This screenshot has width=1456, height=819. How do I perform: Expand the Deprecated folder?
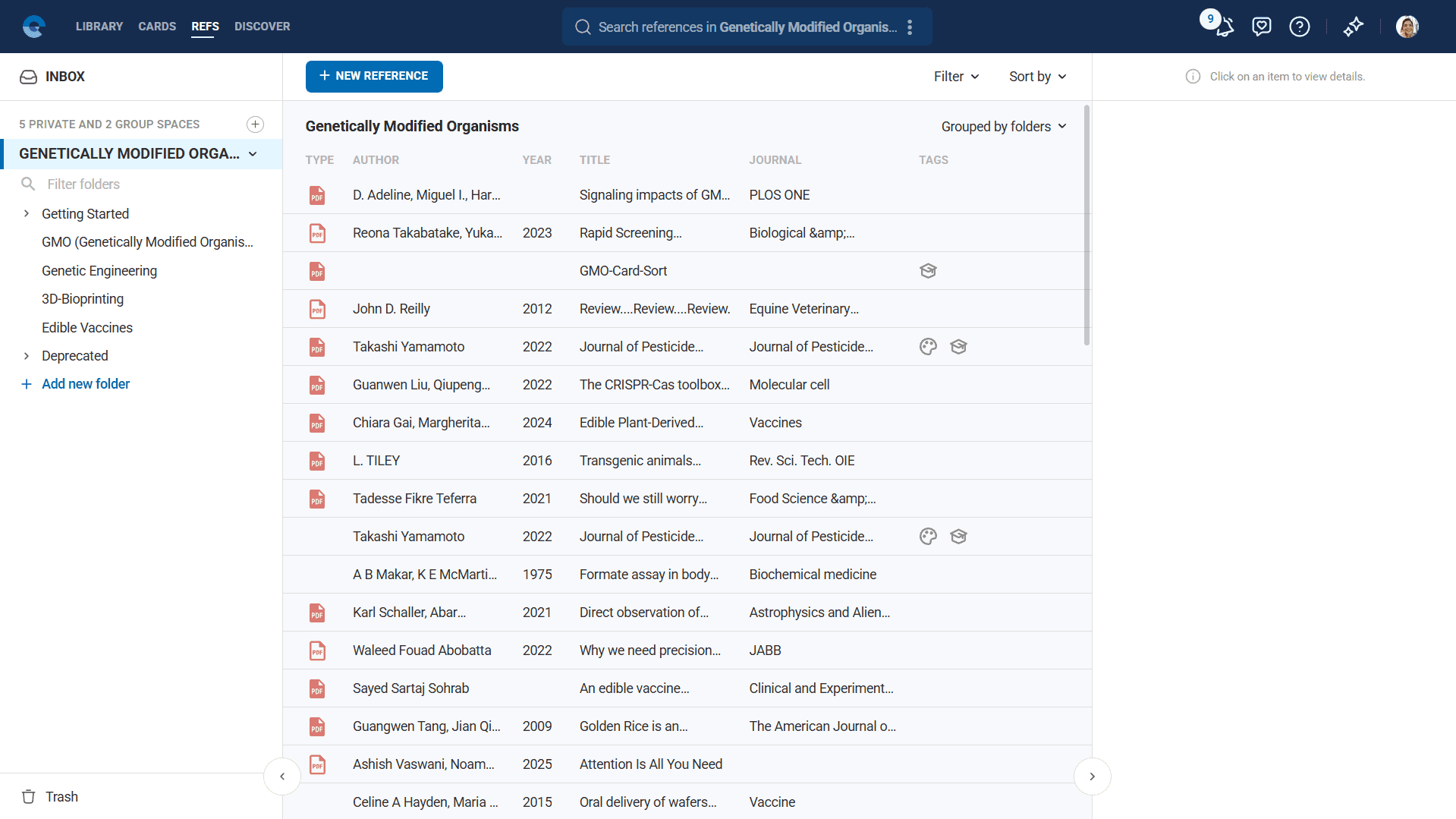[27, 356]
